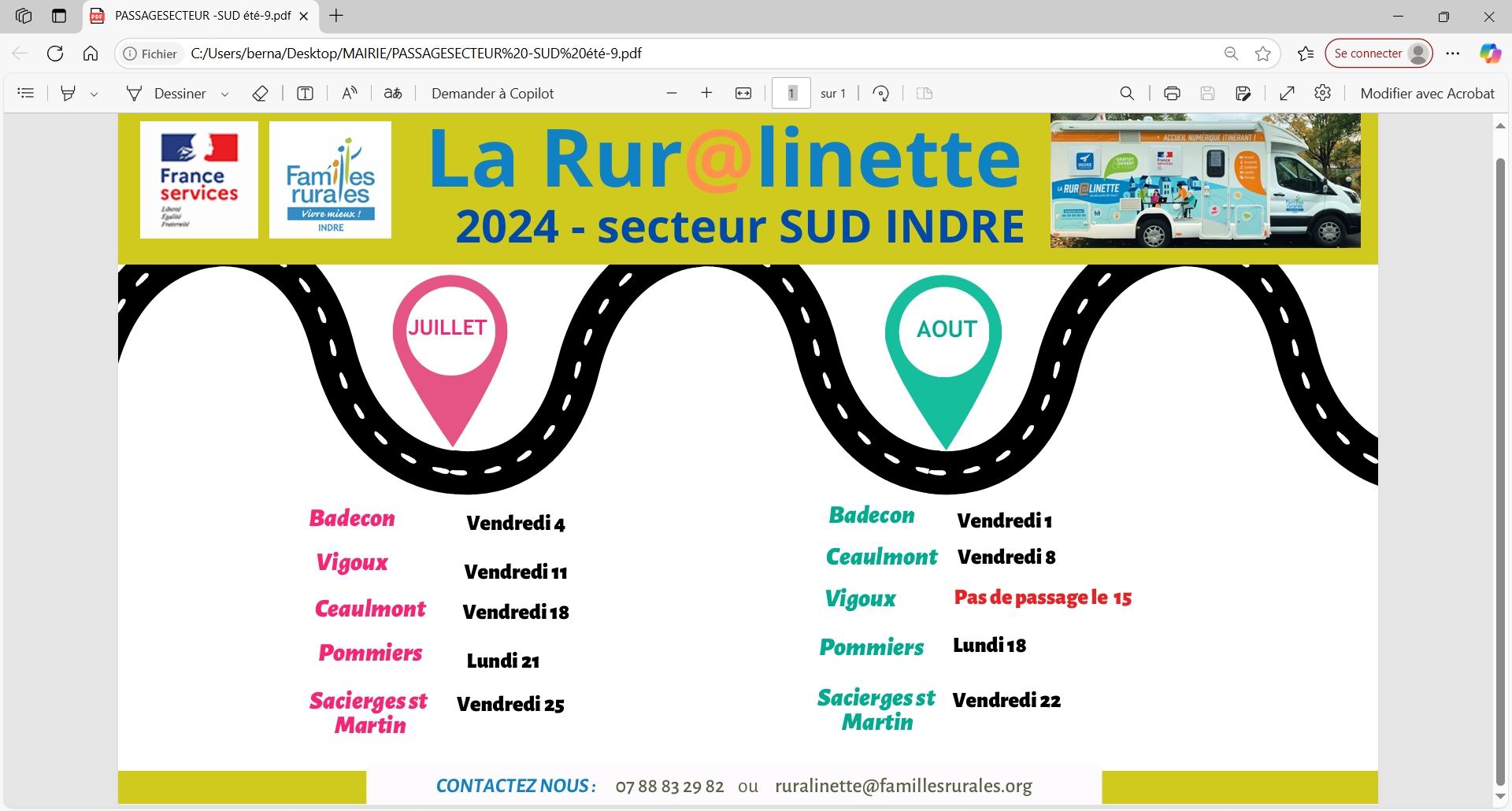Click the zoom magnifier in address bar
Image resolution: width=1512 pixels, height=811 pixels.
[1231, 54]
